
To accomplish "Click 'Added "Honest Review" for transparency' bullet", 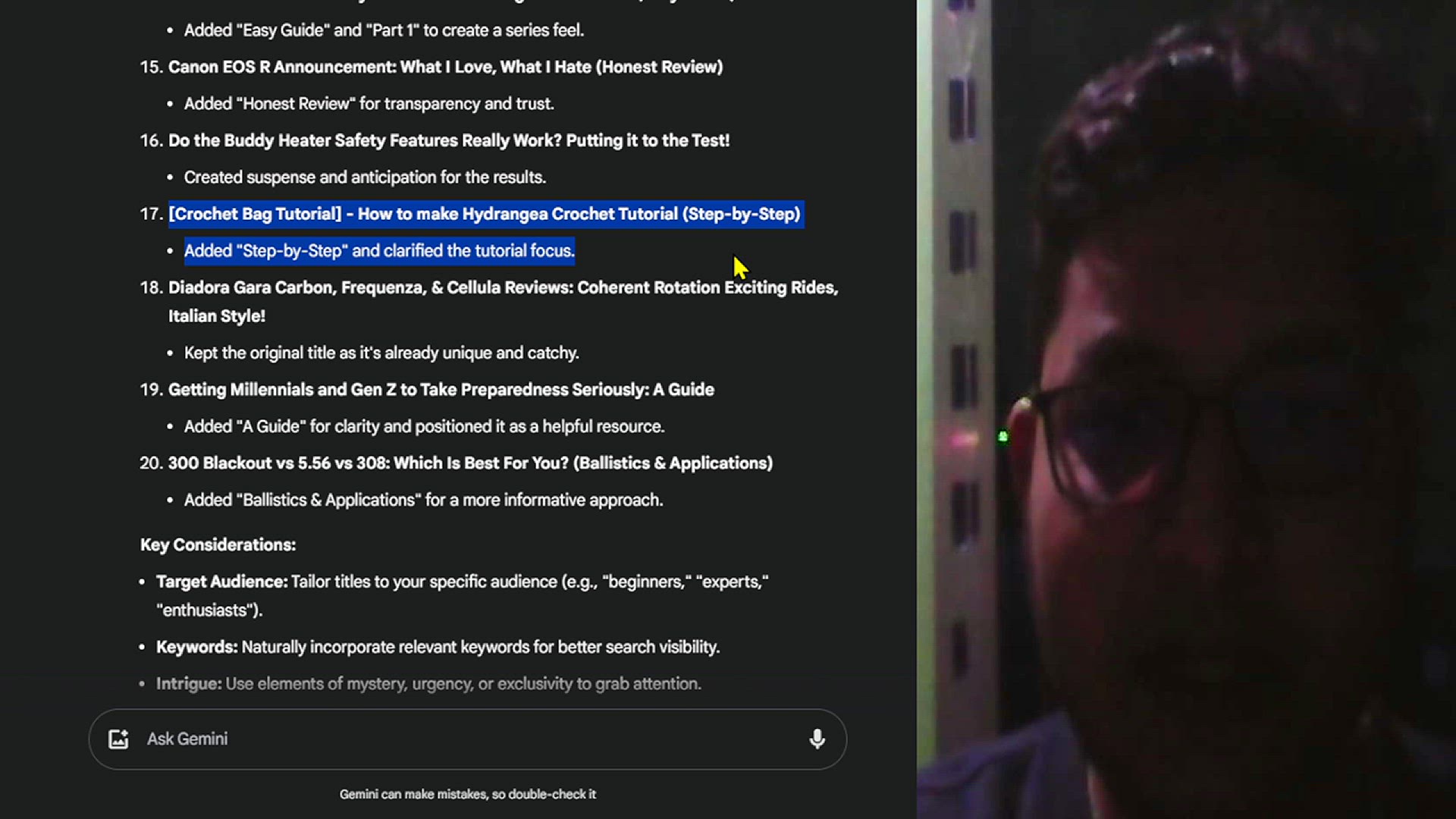I will pos(369,104).
